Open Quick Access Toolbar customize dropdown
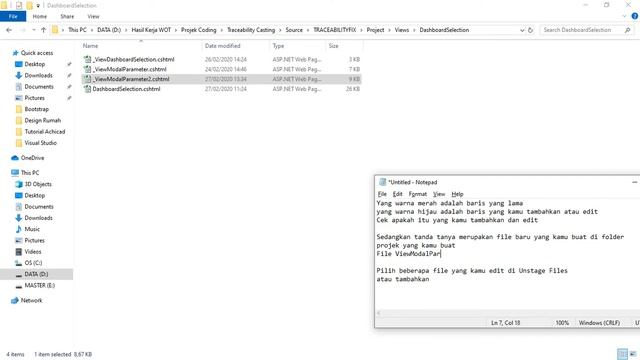640x360 pixels. pos(38,6)
